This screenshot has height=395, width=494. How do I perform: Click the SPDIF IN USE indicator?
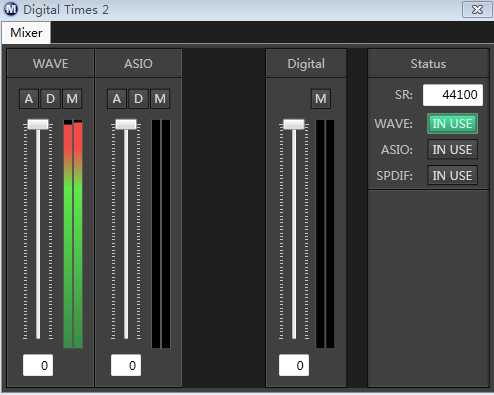(x=452, y=175)
